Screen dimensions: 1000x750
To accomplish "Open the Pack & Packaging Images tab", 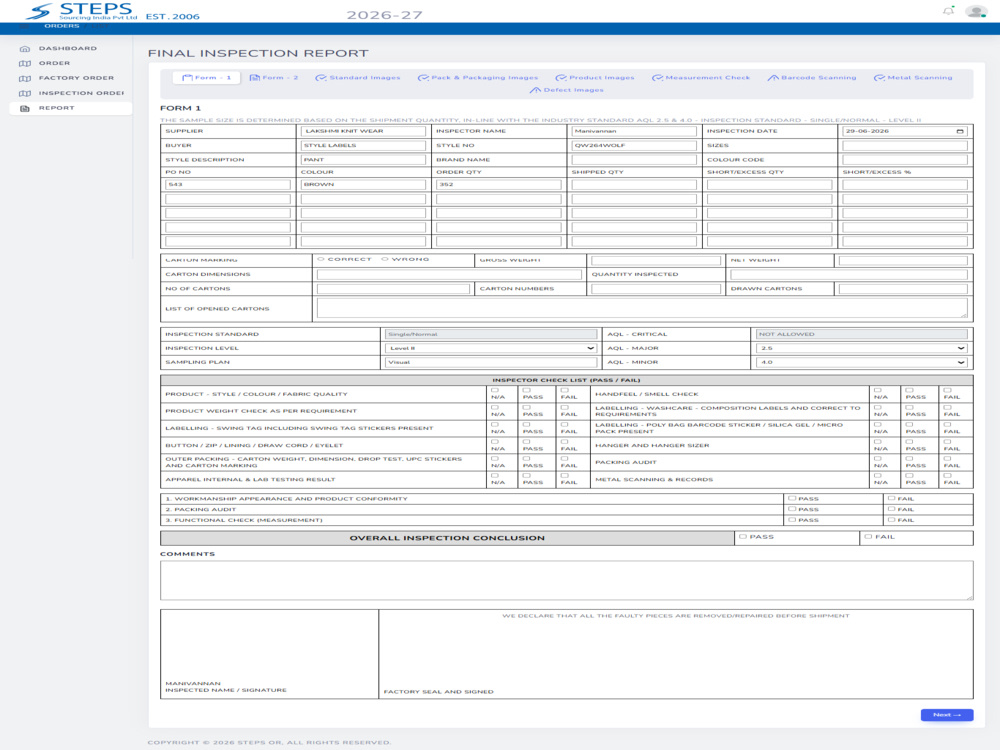I will (478, 78).
